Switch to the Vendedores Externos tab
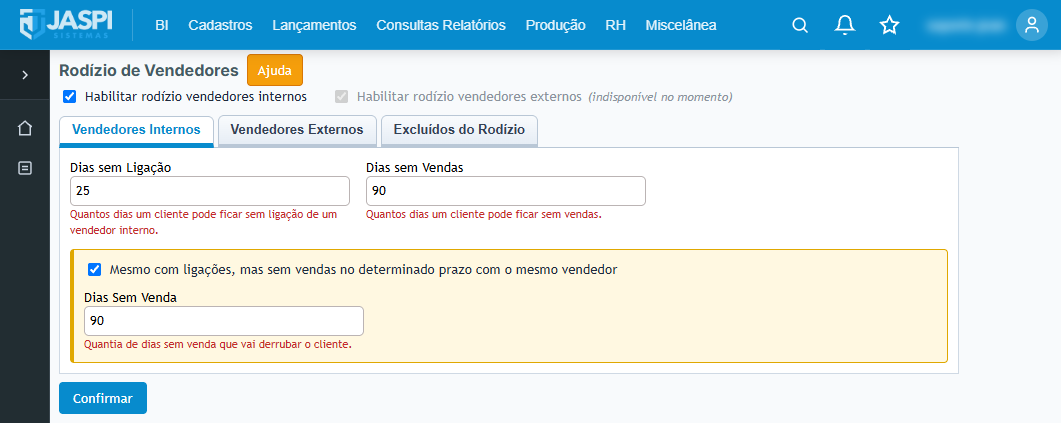1061x423 pixels. 297,130
